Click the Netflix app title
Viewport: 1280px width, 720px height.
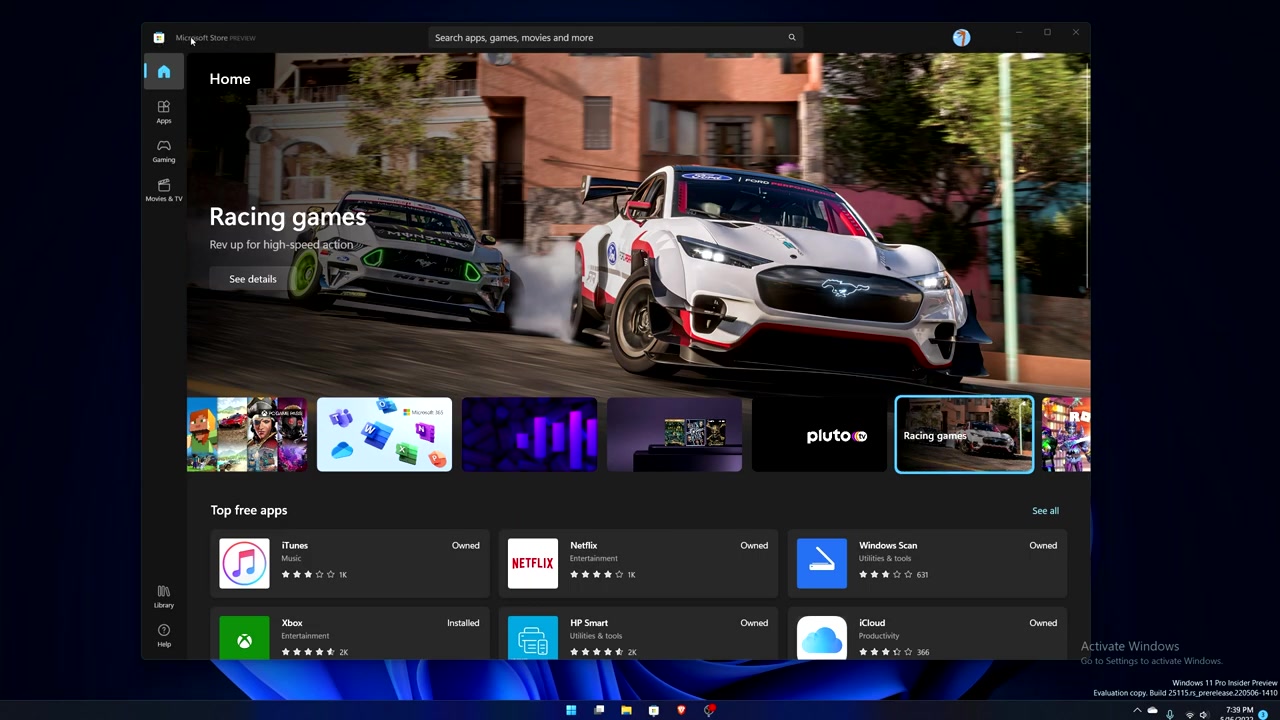(x=584, y=546)
